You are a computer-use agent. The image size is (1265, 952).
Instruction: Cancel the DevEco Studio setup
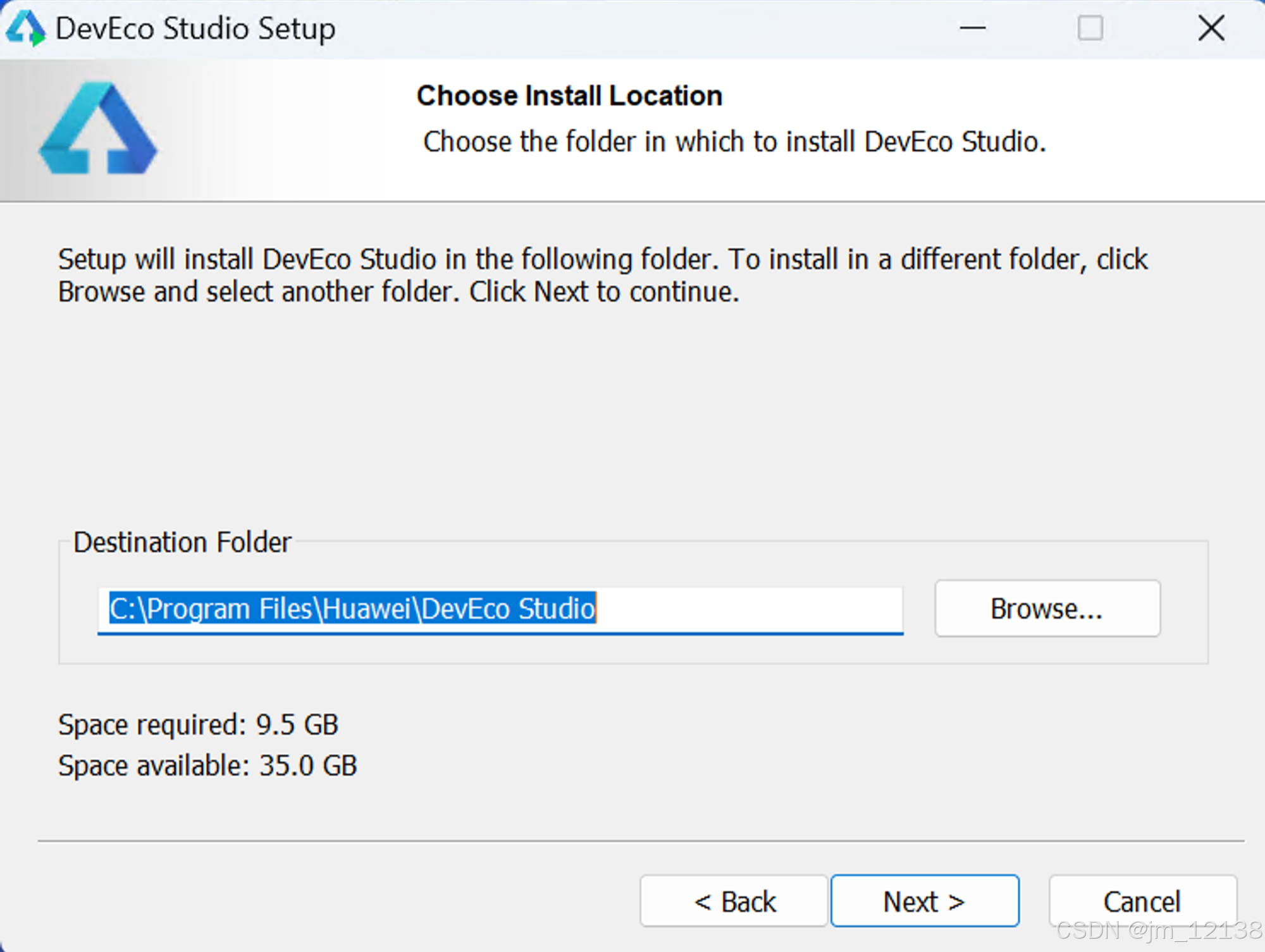coord(1142,901)
